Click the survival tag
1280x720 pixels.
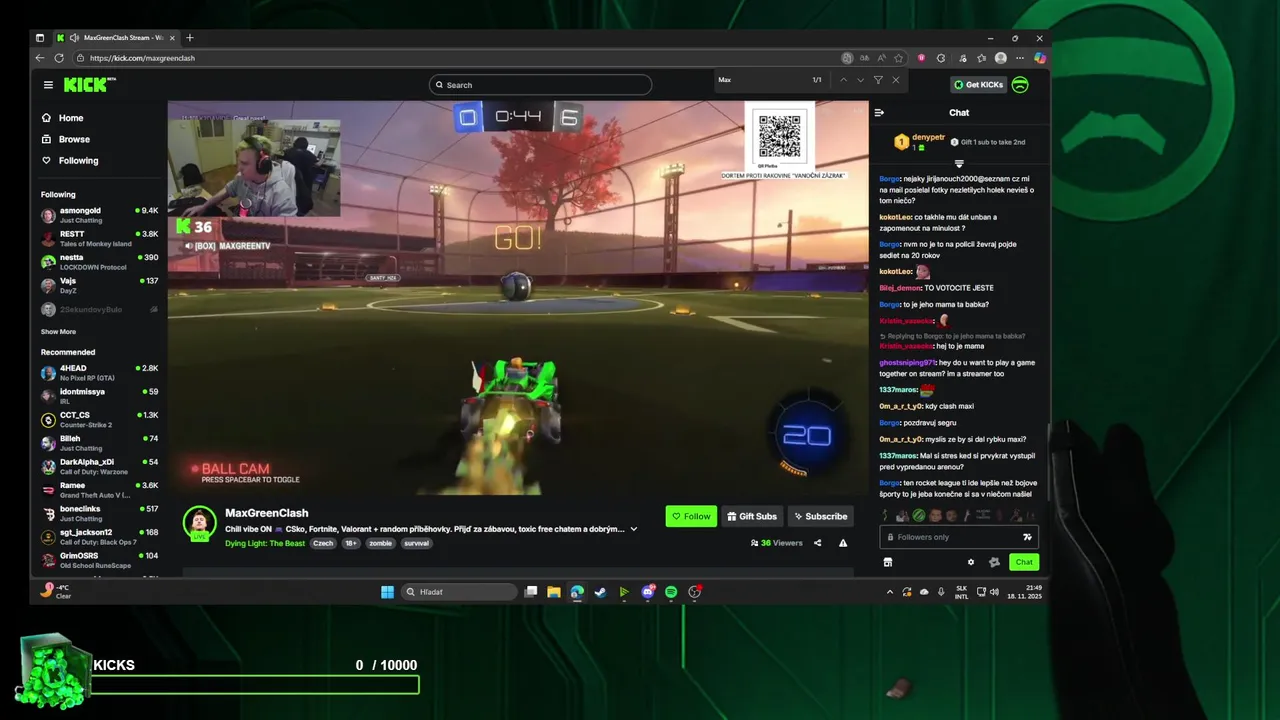tap(417, 543)
